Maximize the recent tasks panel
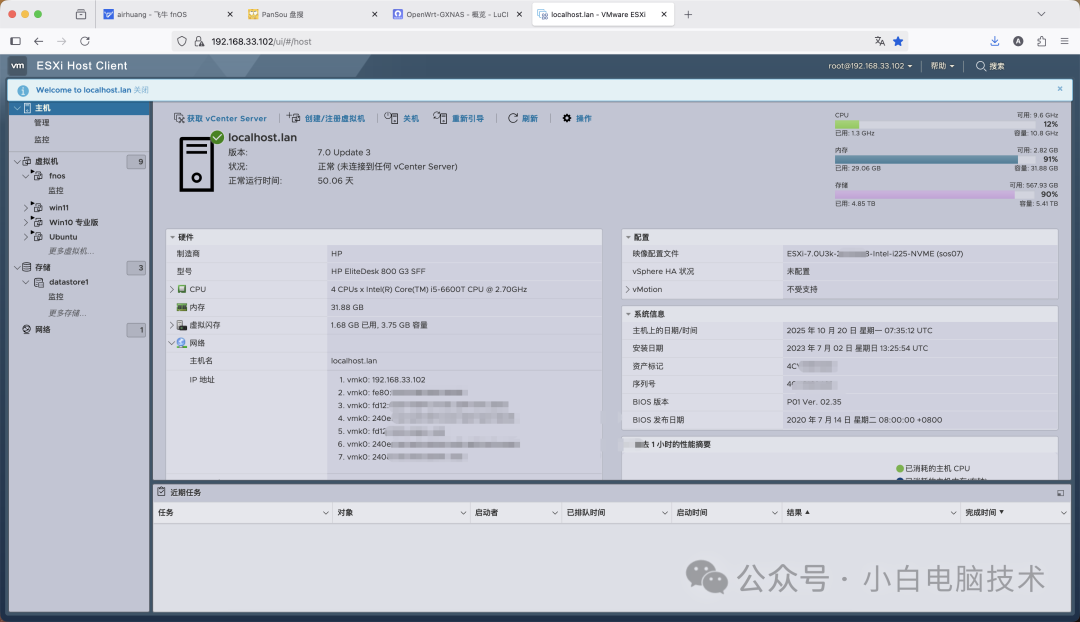 pos(1060,493)
